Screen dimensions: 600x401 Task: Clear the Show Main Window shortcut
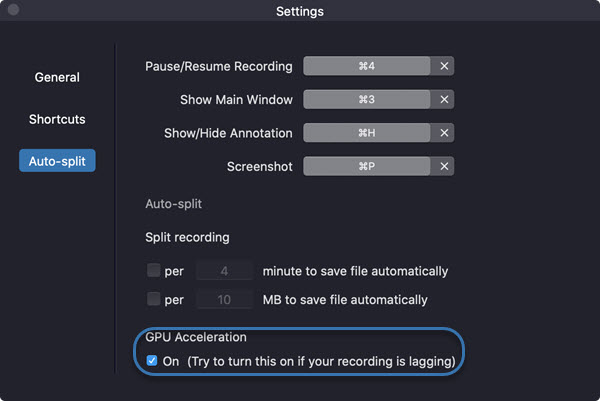[444, 99]
